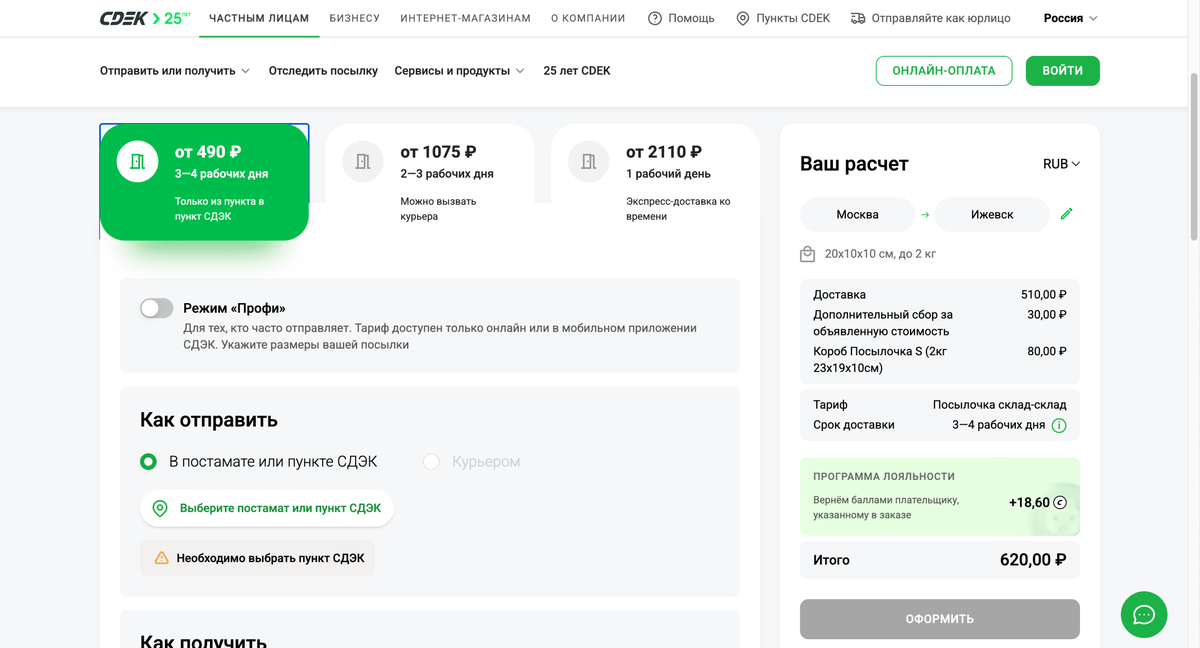This screenshot has height=648, width=1200.
Task: Select В постамате или пункте СДЭК radio
Action: [x=149, y=462]
